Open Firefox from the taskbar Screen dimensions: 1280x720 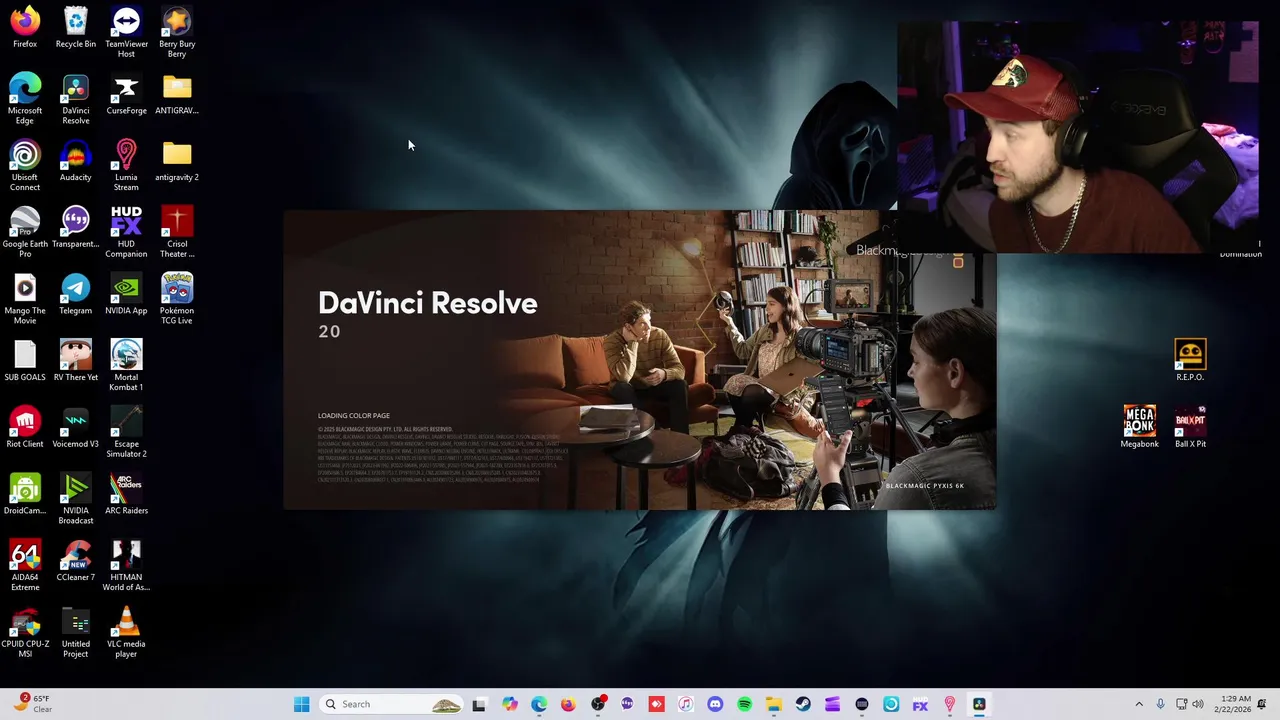pos(568,704)
